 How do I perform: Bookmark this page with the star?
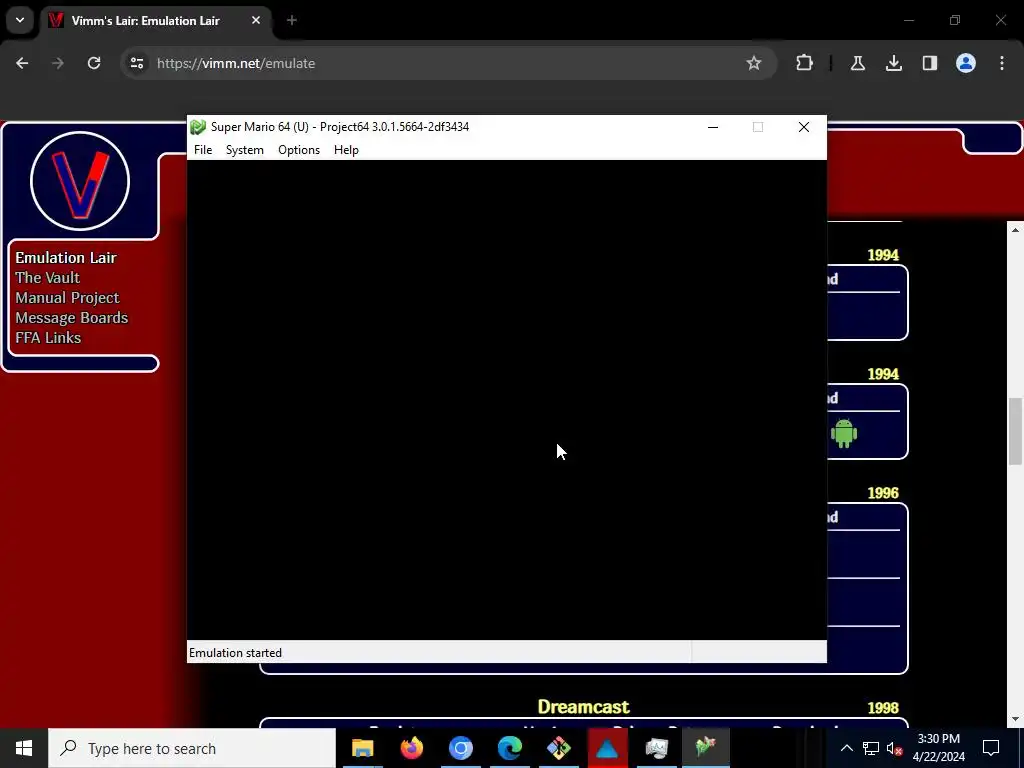754,63
